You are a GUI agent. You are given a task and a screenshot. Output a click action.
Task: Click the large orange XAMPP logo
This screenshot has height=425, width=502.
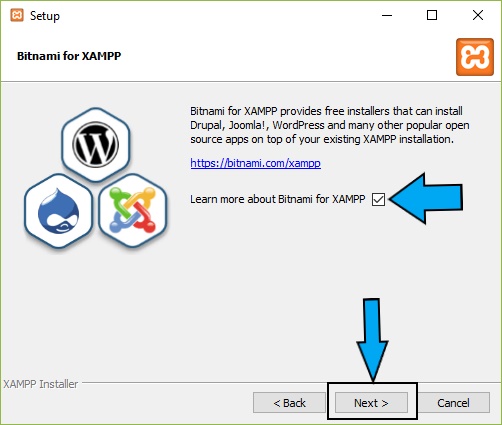click(x=475, y=57)
